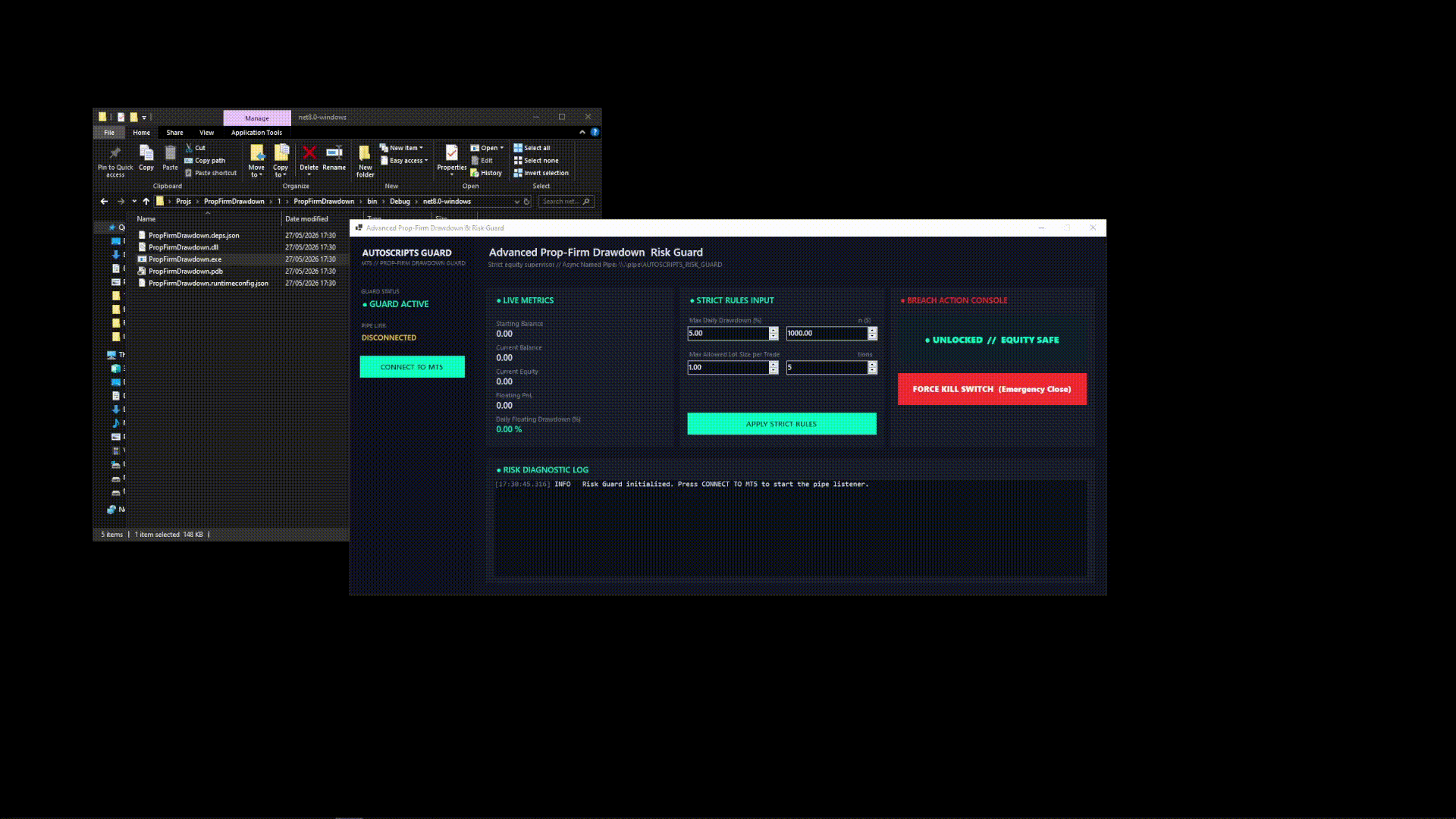Viewport: 1456px width, 819px height.
Task: Click Paste shortcut in the ribbon
Action: [211, 173]
